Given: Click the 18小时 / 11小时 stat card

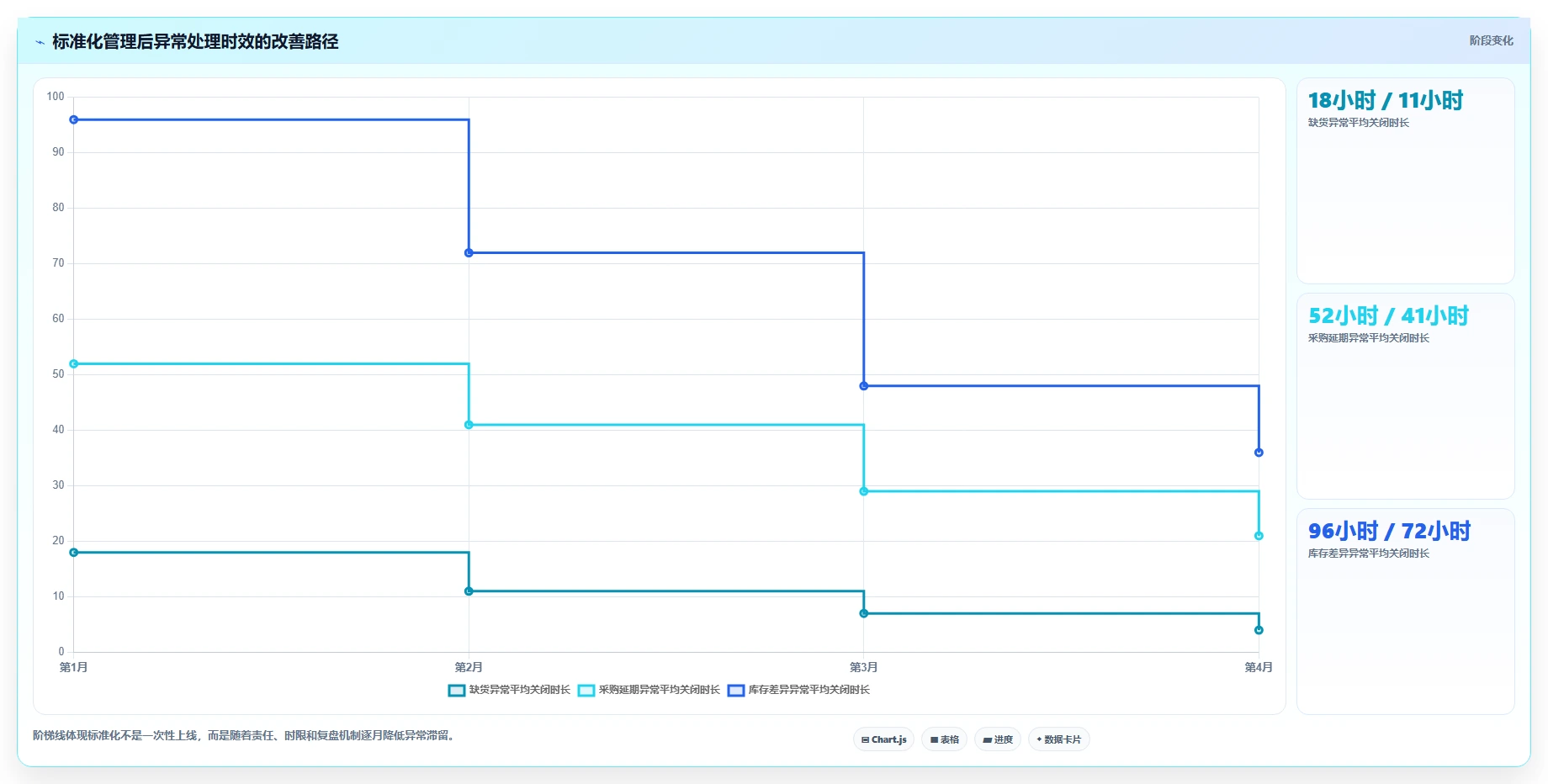Looking at the screenshot, I should 1405,181.
